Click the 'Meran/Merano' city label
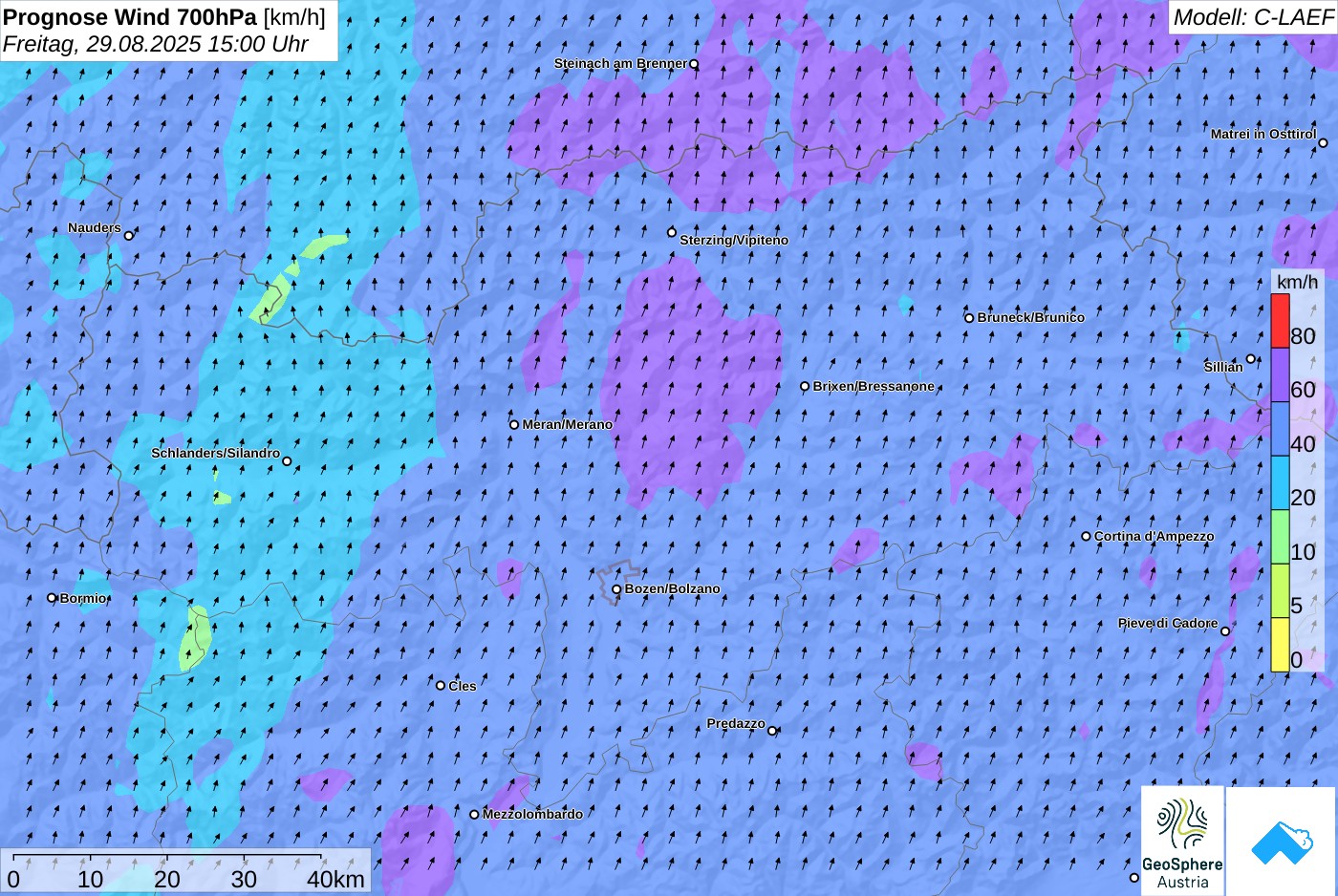The width and height of the screenshot is (1338, 896). 568,424
